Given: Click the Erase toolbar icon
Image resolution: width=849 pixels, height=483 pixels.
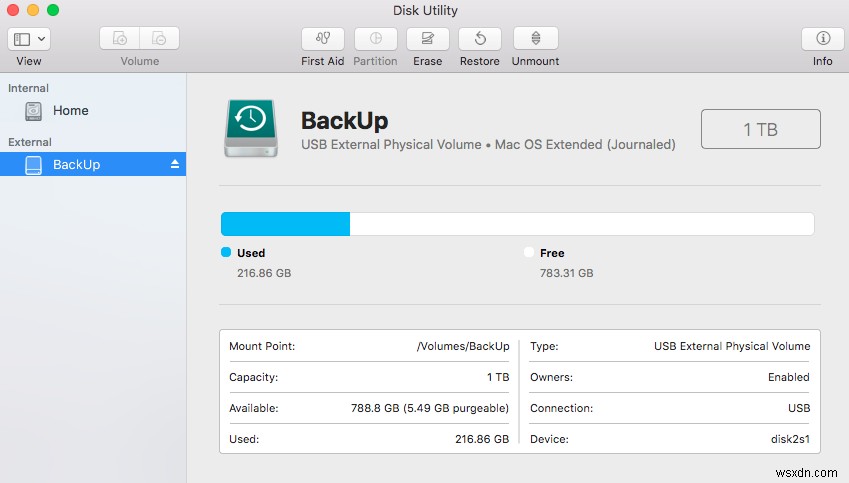Looking at the screenshot, I should click(x=427, y=38).
